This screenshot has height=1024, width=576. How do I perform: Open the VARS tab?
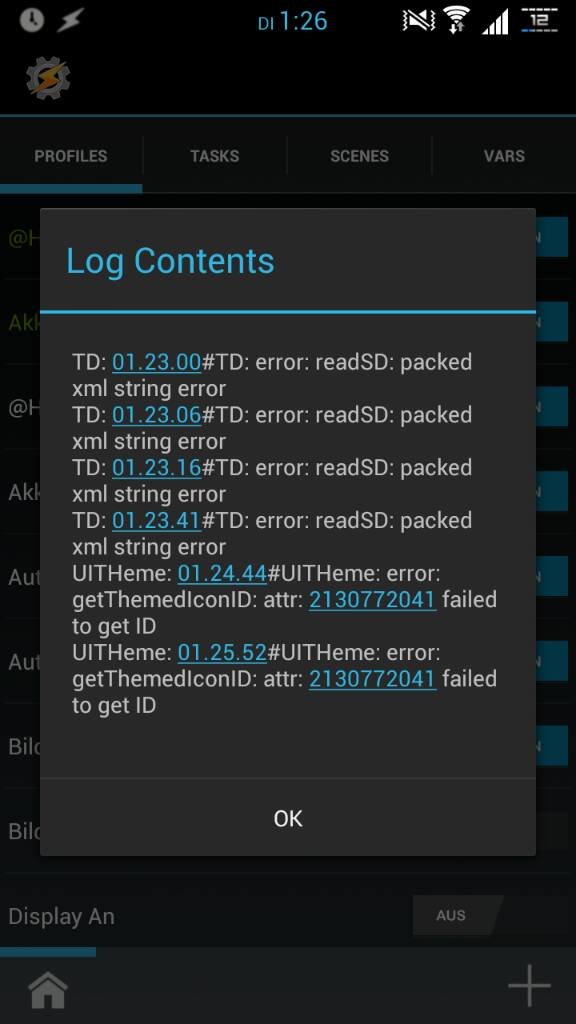coord(504,156)
